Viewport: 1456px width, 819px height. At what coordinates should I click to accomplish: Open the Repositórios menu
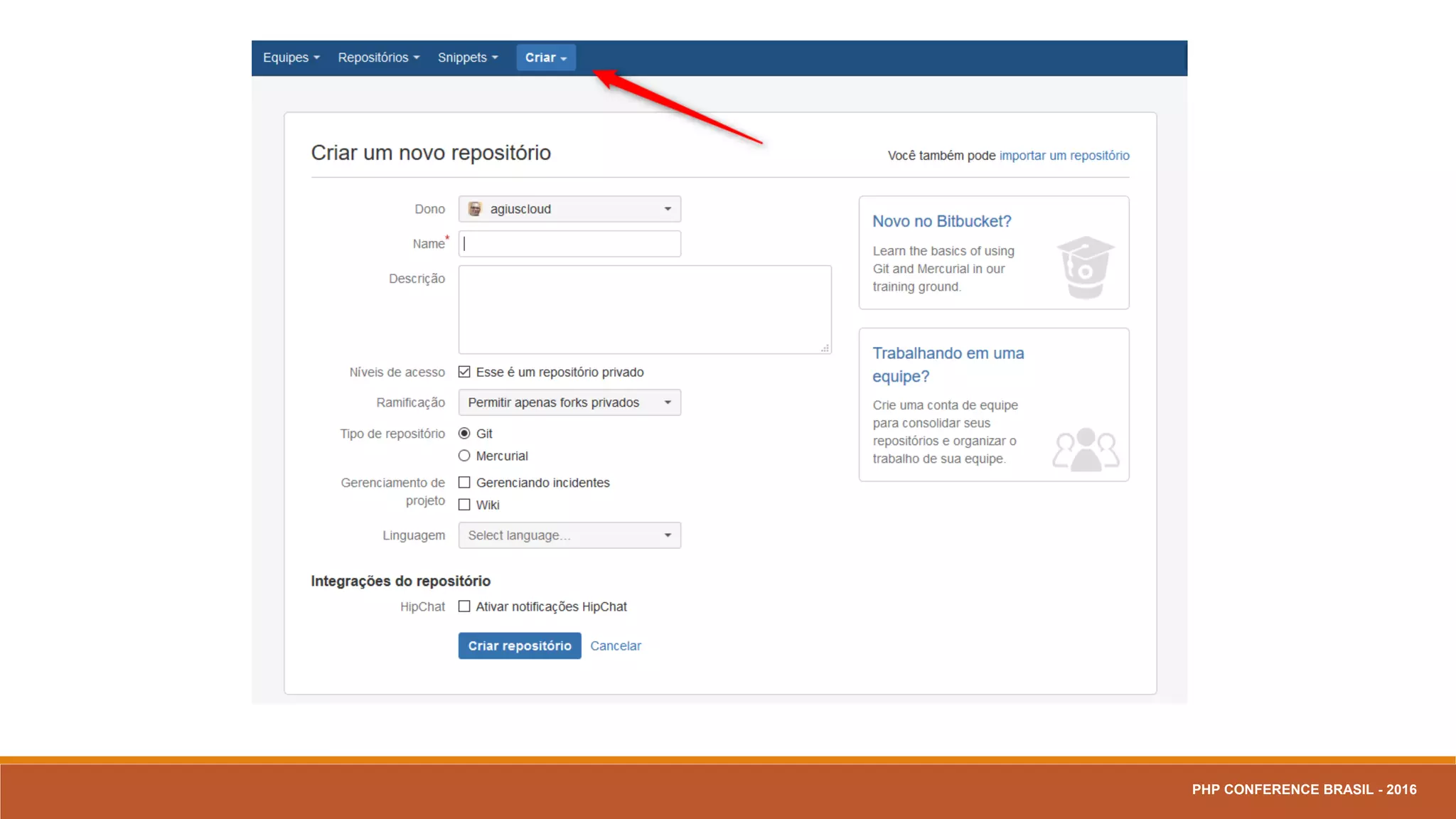click(378, 58)
